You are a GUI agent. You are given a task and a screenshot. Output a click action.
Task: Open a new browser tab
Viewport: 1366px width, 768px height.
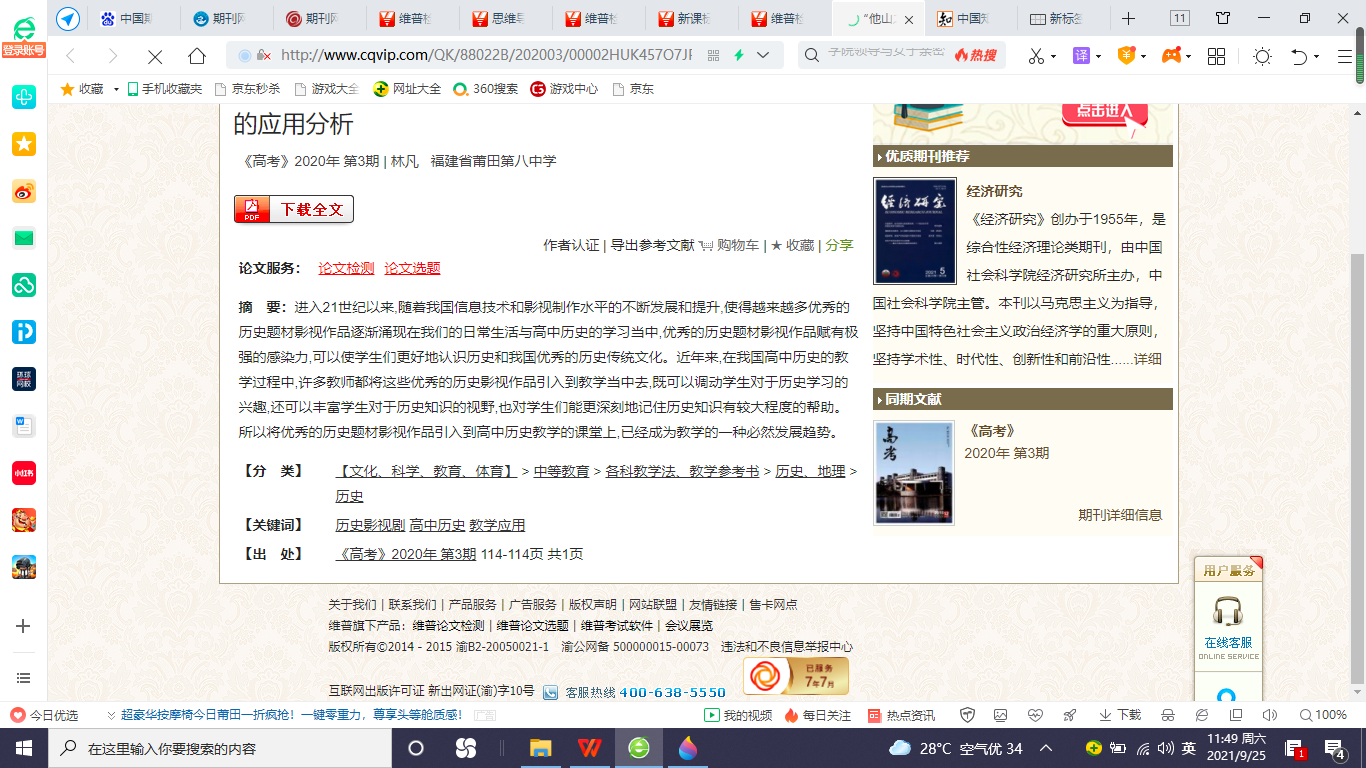[1128, 18]
